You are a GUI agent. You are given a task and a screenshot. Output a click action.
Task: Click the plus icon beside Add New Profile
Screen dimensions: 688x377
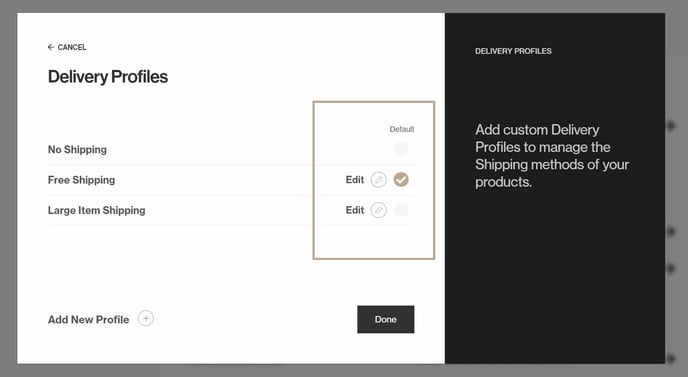click(146, 319)
